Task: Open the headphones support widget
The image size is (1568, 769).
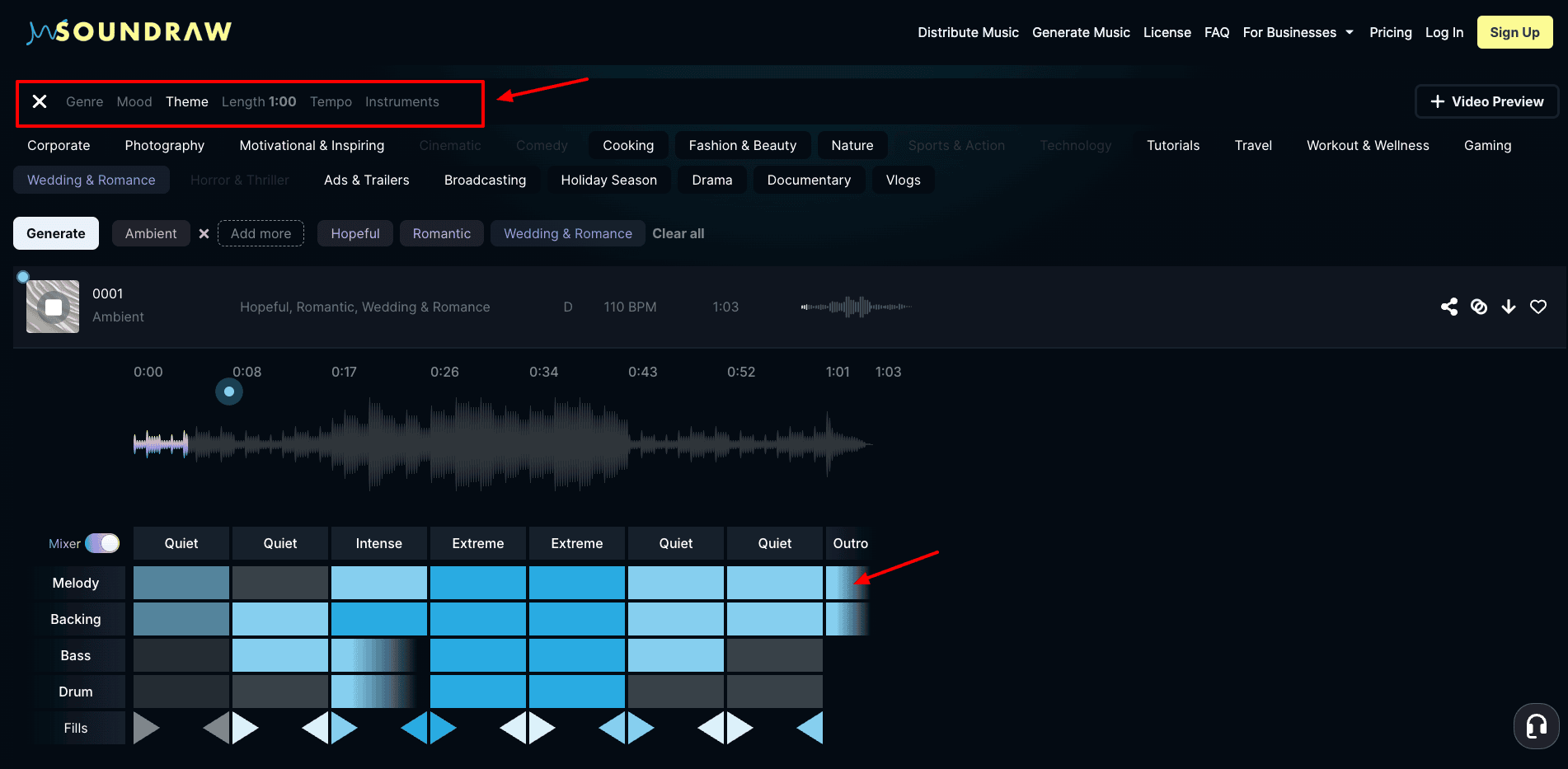Action: click(1536, 726)
